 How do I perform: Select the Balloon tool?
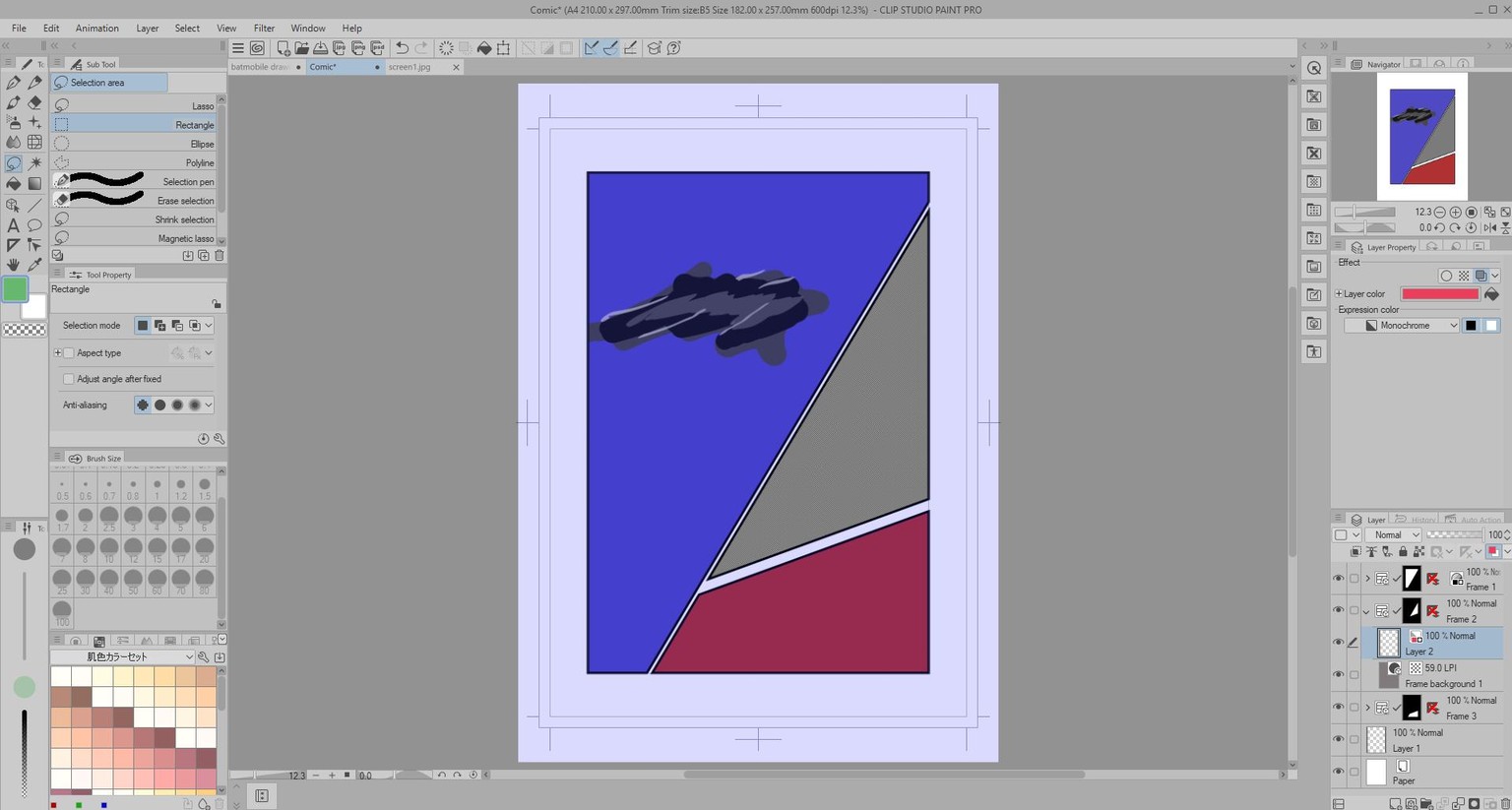(x=34, y=225)
